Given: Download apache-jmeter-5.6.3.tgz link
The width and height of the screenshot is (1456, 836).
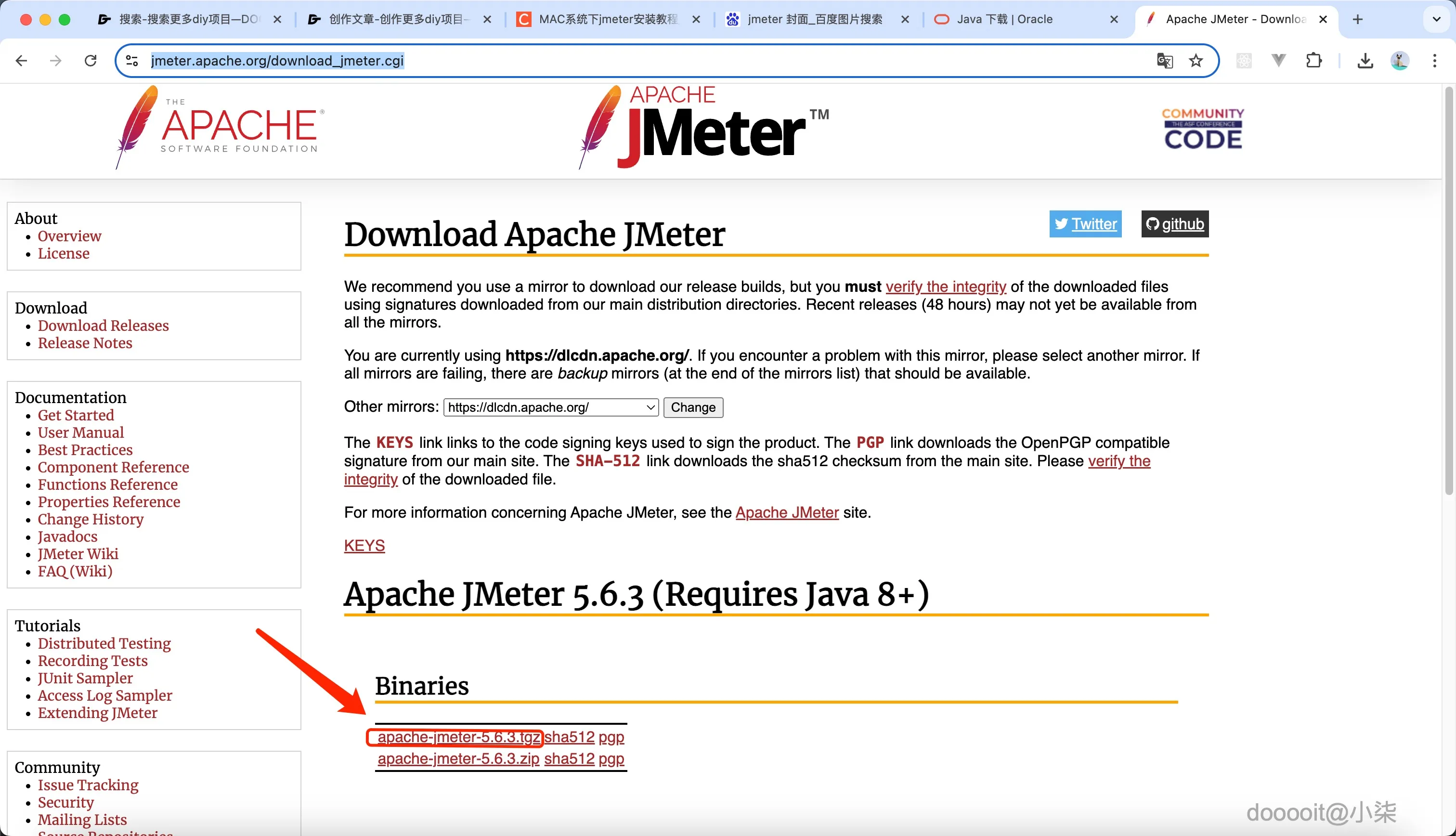Looking at the screenshot, I should [x=458, y=737].
